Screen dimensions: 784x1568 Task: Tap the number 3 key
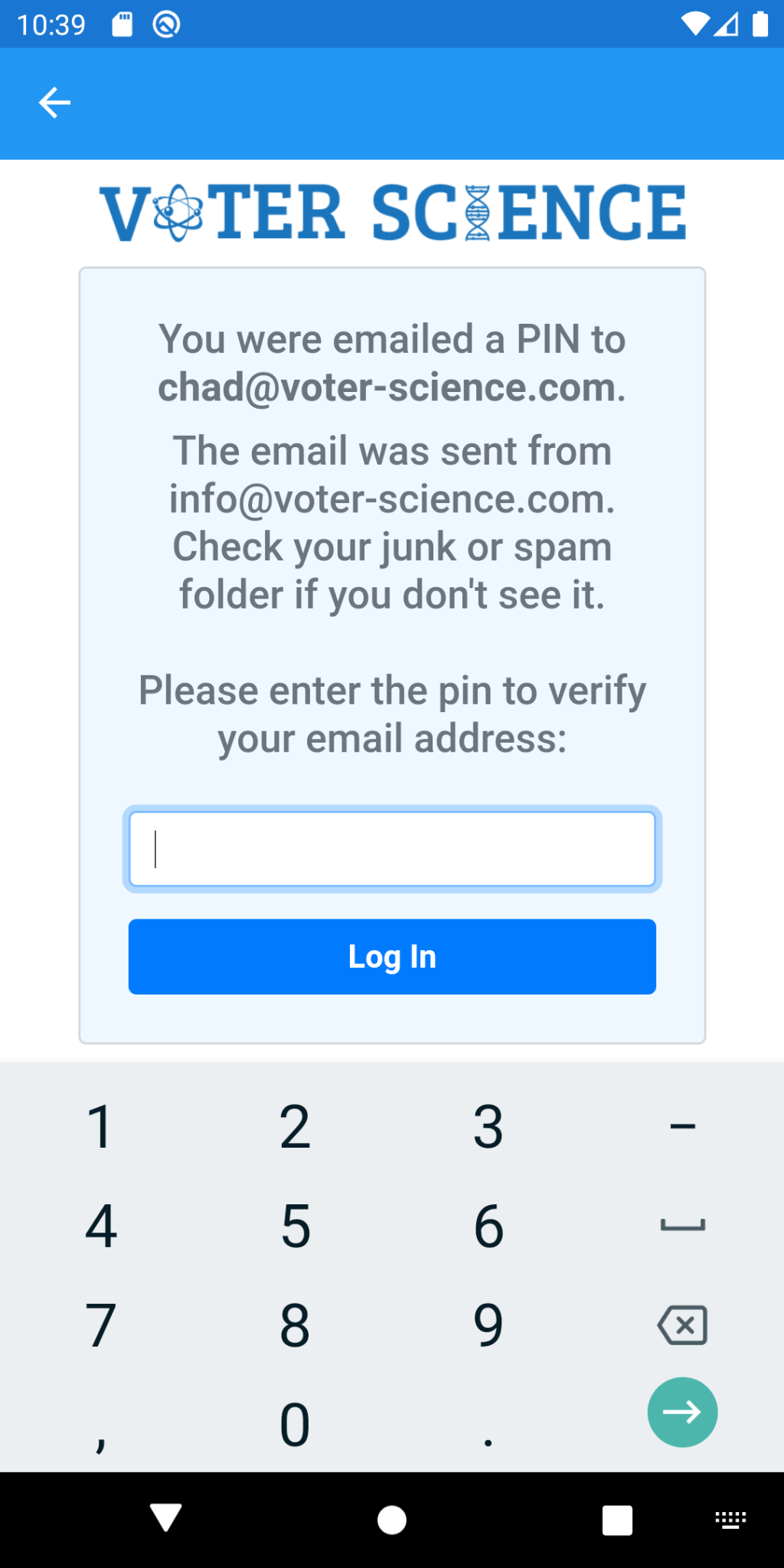coord(488,1126)
